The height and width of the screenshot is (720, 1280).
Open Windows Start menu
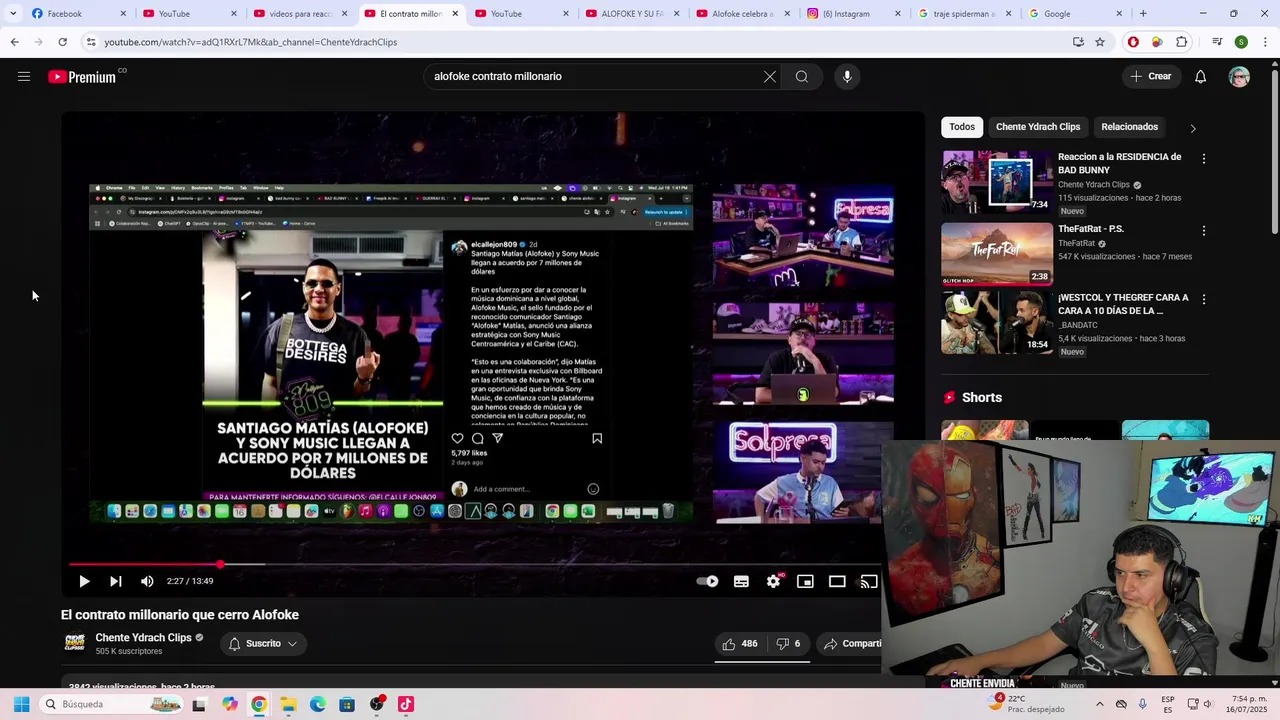tap(21, 704)
